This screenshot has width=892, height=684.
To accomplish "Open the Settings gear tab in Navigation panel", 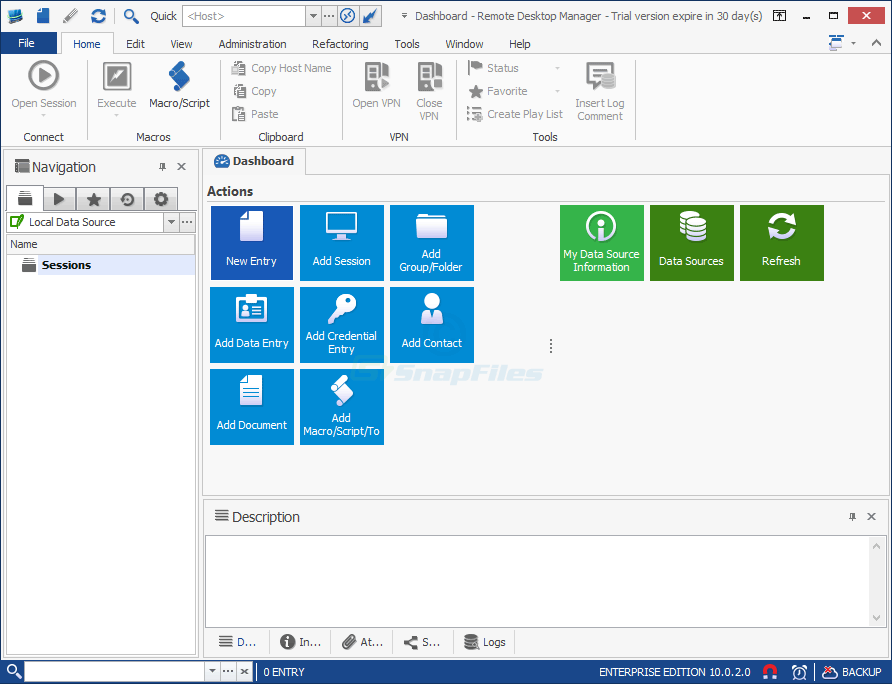I will 160,198.
